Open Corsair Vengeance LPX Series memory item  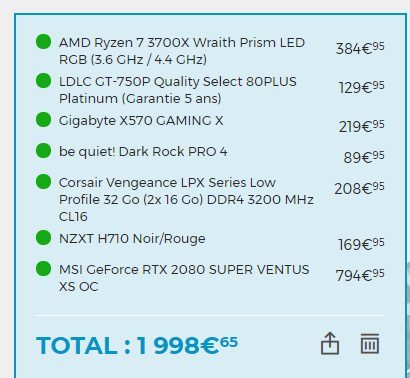coord(186,199)
